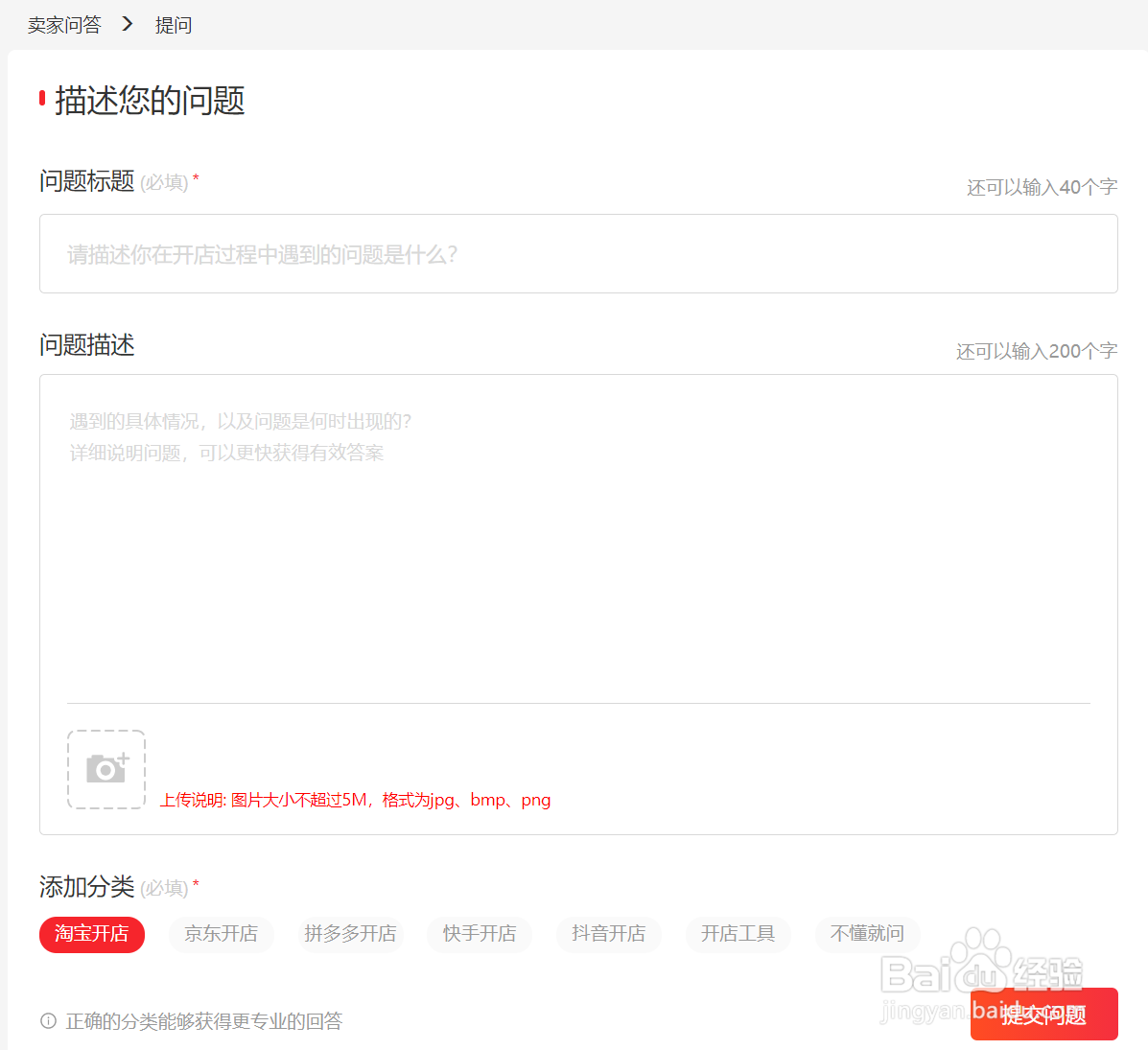Select the 淘宝开店 category tag
The height and width of the screenshot is (1050, 1148).
tap(92, 934)
